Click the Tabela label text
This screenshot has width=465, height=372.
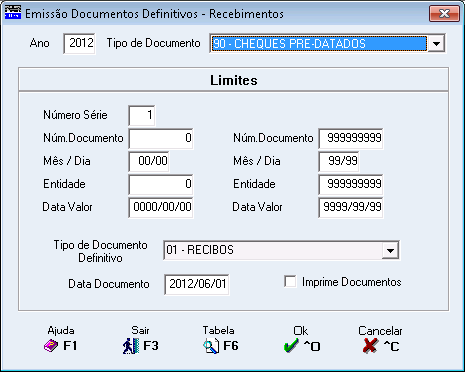[219, 330]
